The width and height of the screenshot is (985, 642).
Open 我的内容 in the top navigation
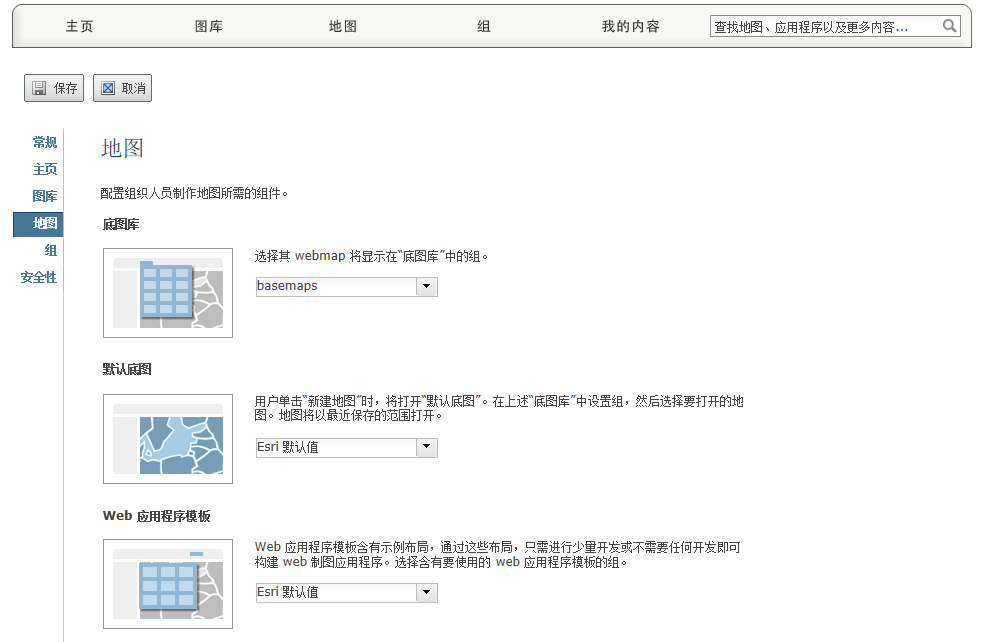click(x=630, y=27)
